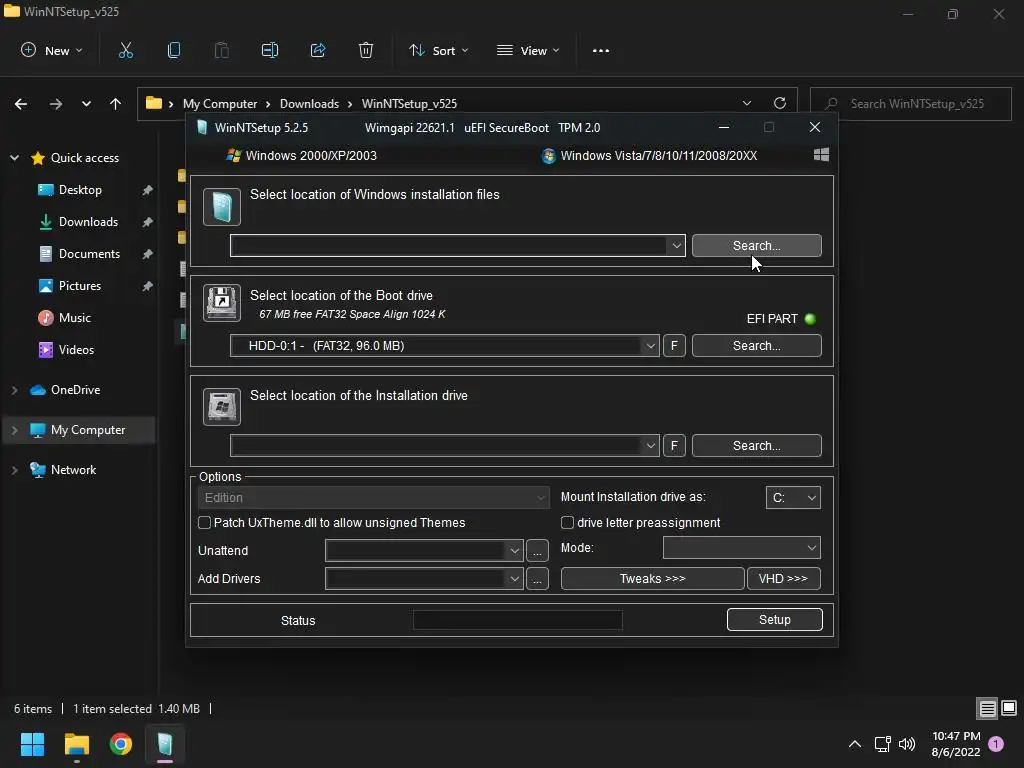Screen dimensions: 1024x768
Task: Click the Delete trash icon in Explorer
Action: [366, 50]
